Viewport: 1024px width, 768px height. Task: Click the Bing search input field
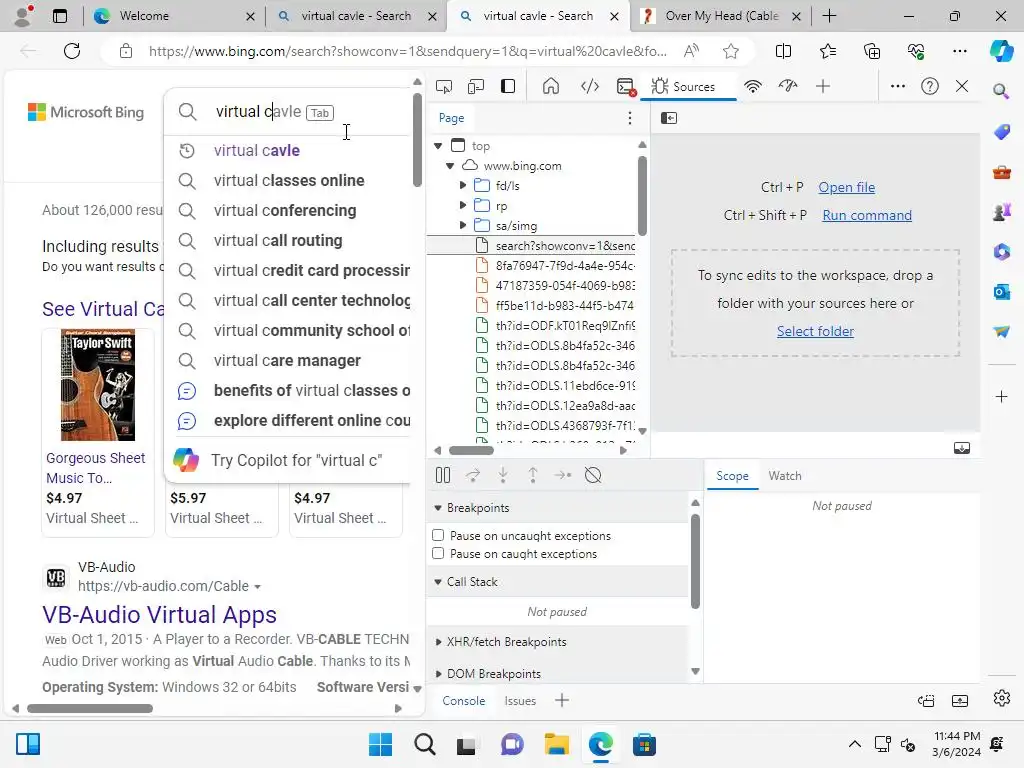click(x=287, y=112)
